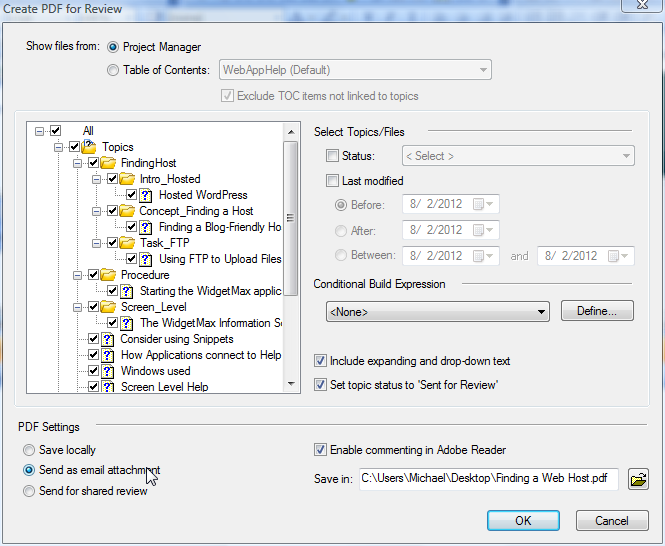665x546 pixels.
Task: Collapse the Screen_Level folder node
Action: tap(77, 307)
